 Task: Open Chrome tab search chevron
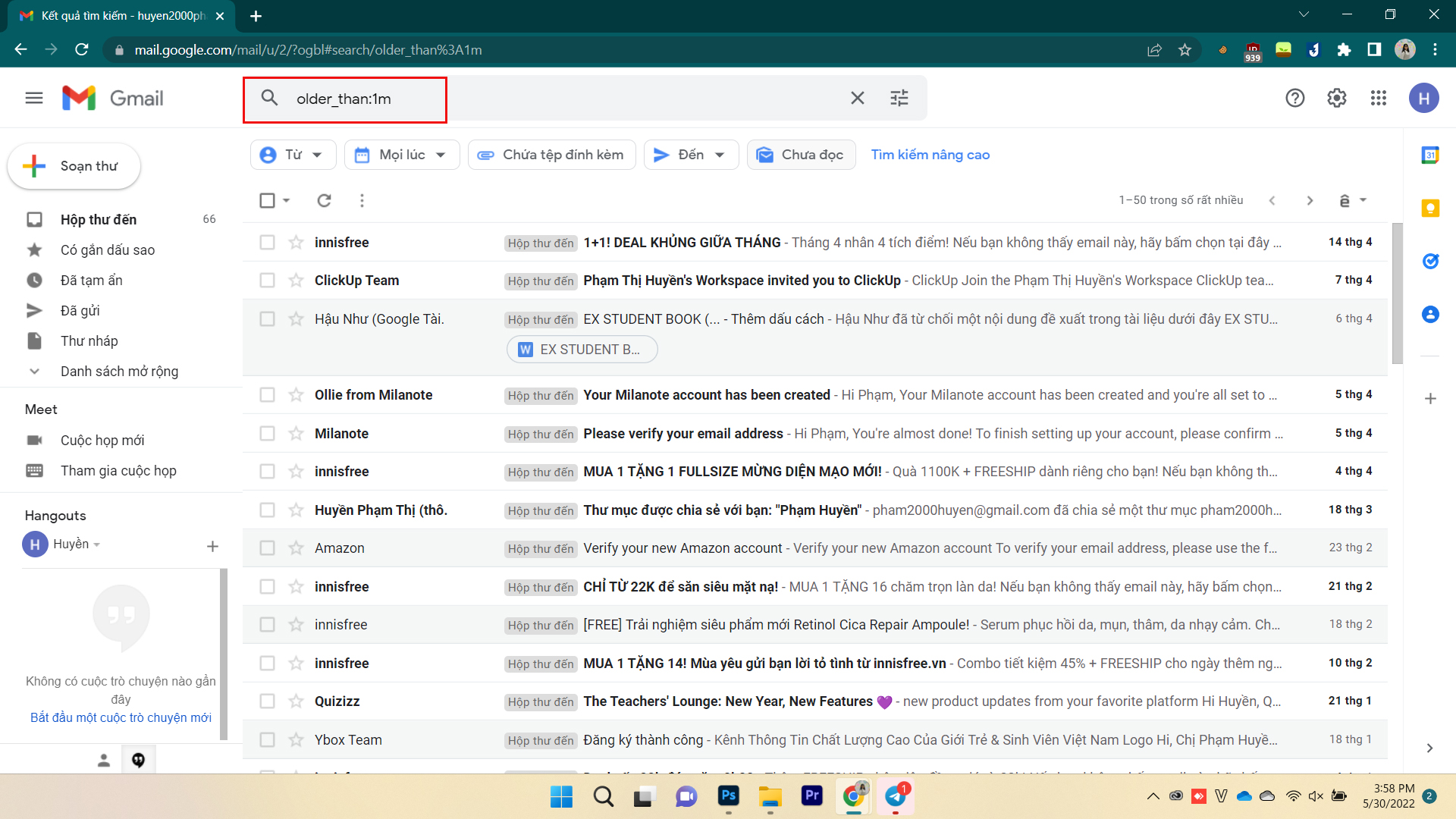point(1304,14)
